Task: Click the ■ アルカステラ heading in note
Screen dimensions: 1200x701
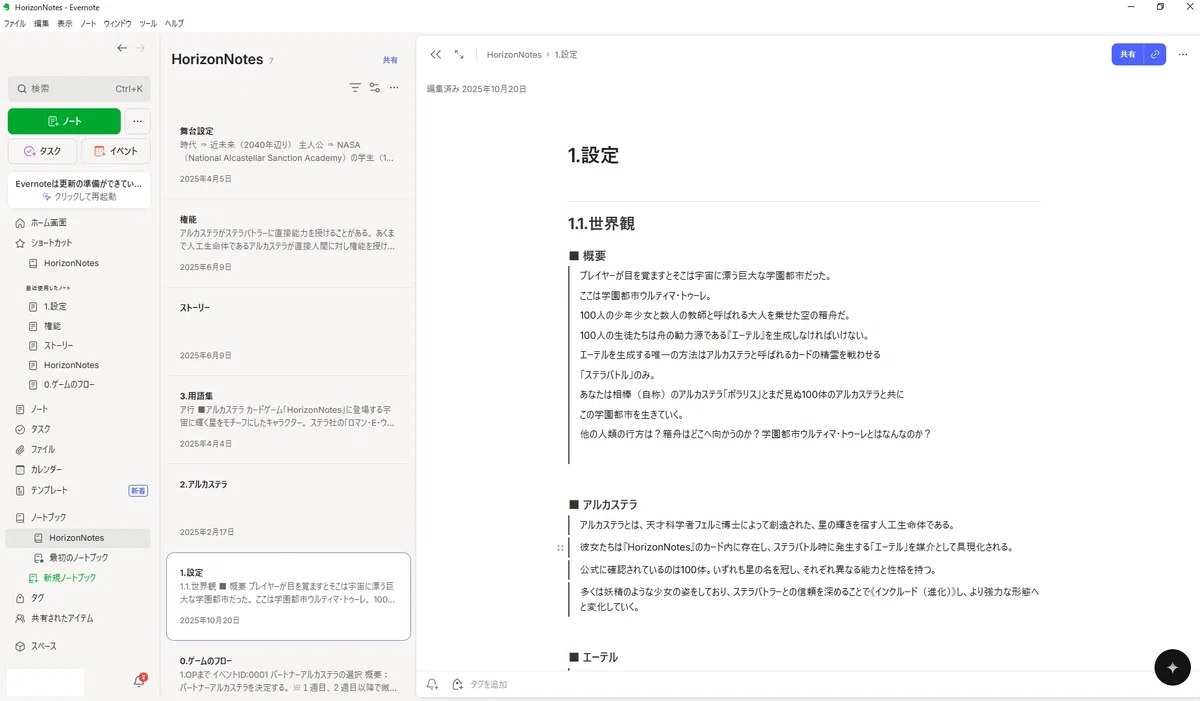Action: coord(603,505)
